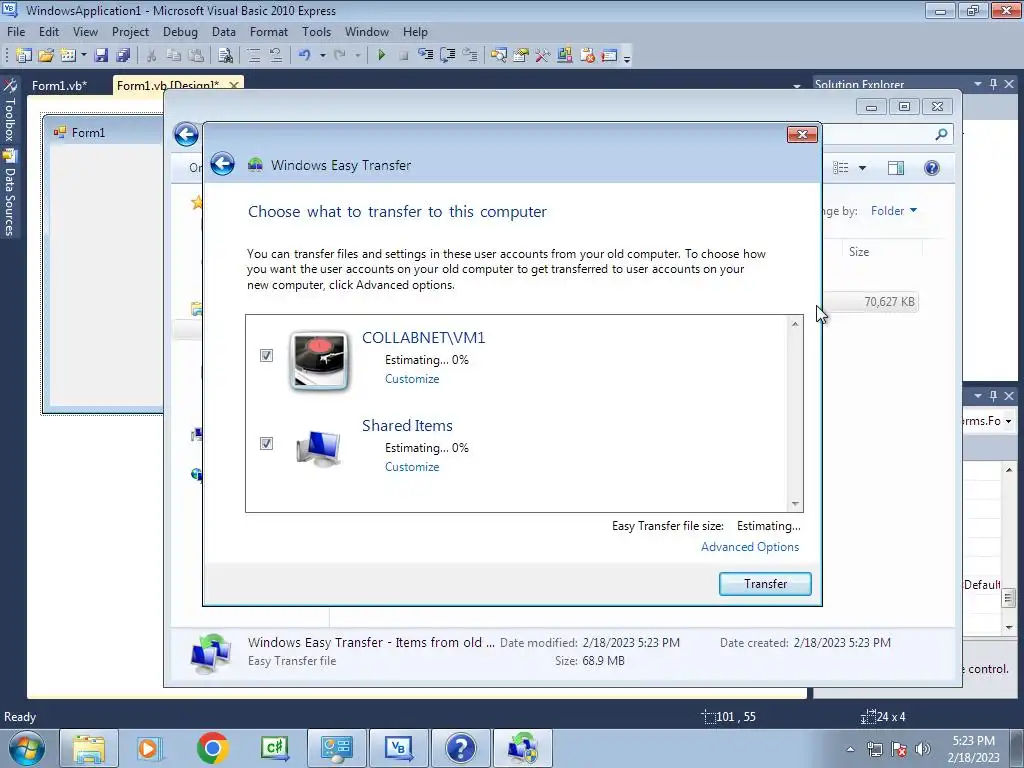Switch to the Form1.vb* code tab
The image size is (1024, 768).
(x=59, y=86)
